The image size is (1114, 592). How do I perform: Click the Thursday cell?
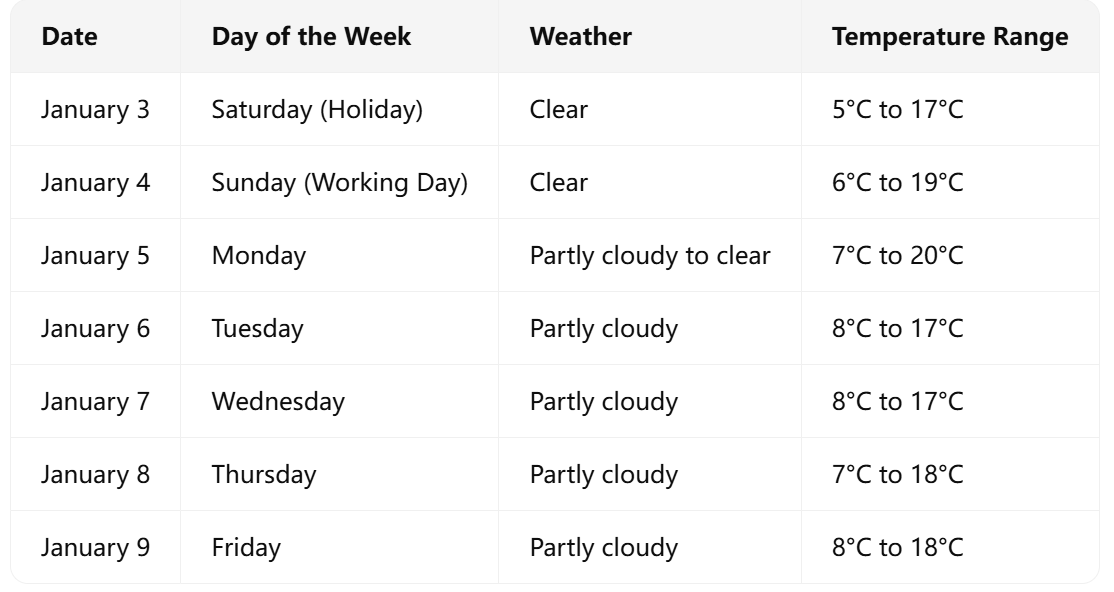[x=263, y=474]
